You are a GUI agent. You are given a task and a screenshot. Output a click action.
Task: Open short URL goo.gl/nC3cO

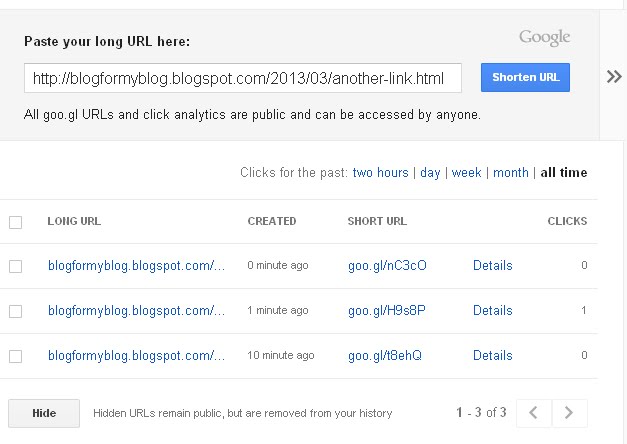pyautogui.click(x=387, y=266)
